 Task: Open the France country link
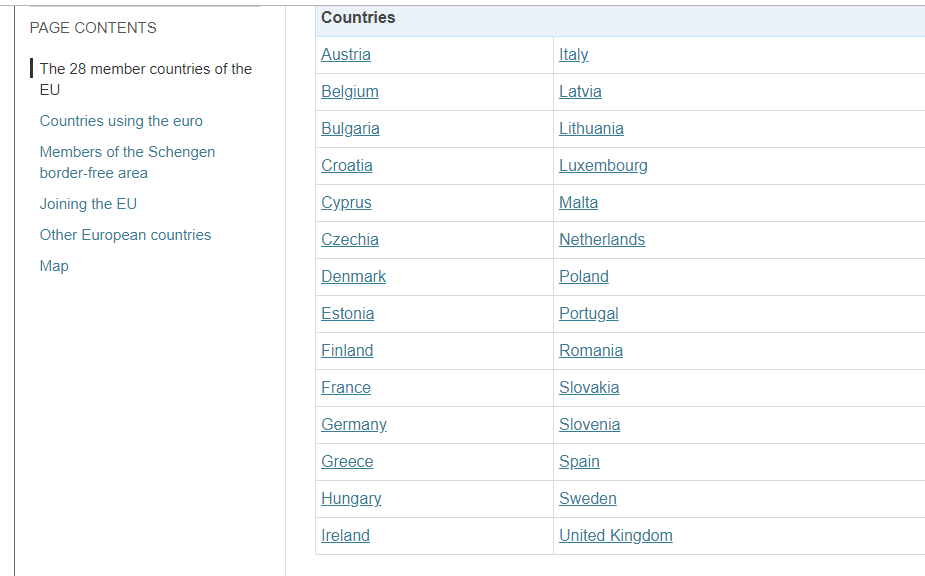pyautogui.click(x=346, y=388)
